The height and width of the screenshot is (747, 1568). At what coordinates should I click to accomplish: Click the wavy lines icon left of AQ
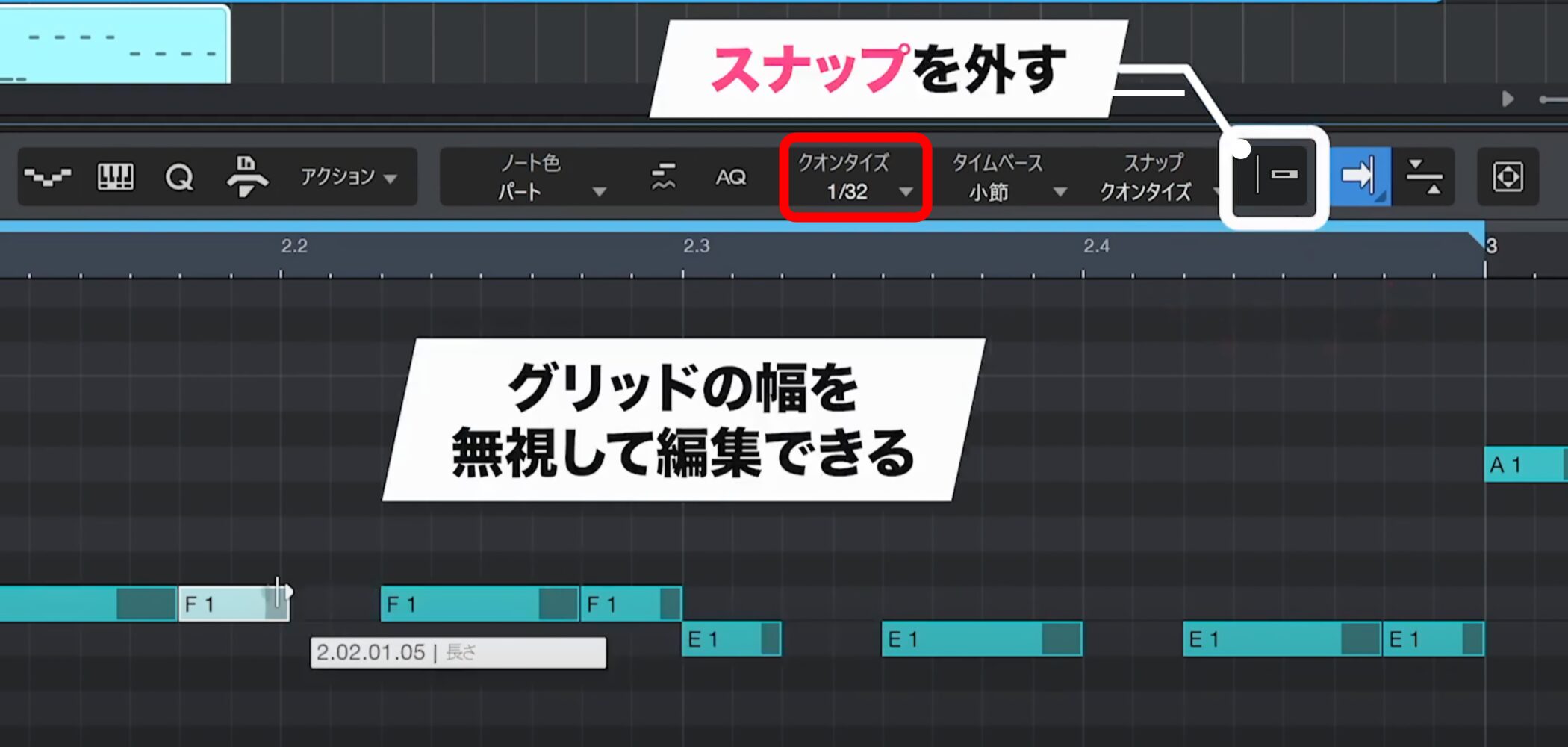coord(662,177)
